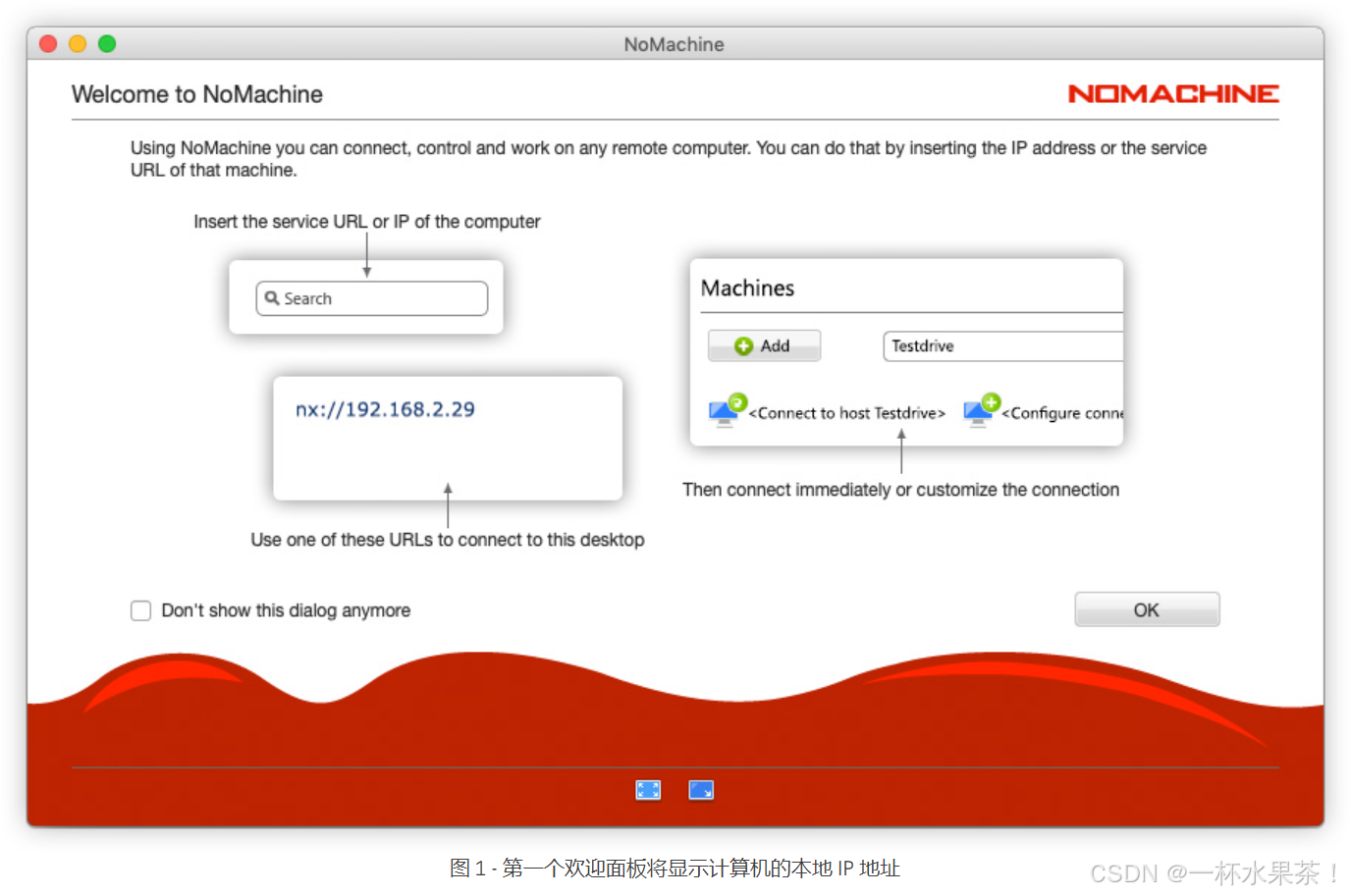
Task: Enable Don't show this dialog anymore checkbox
Action: click(x=141, y=610)
